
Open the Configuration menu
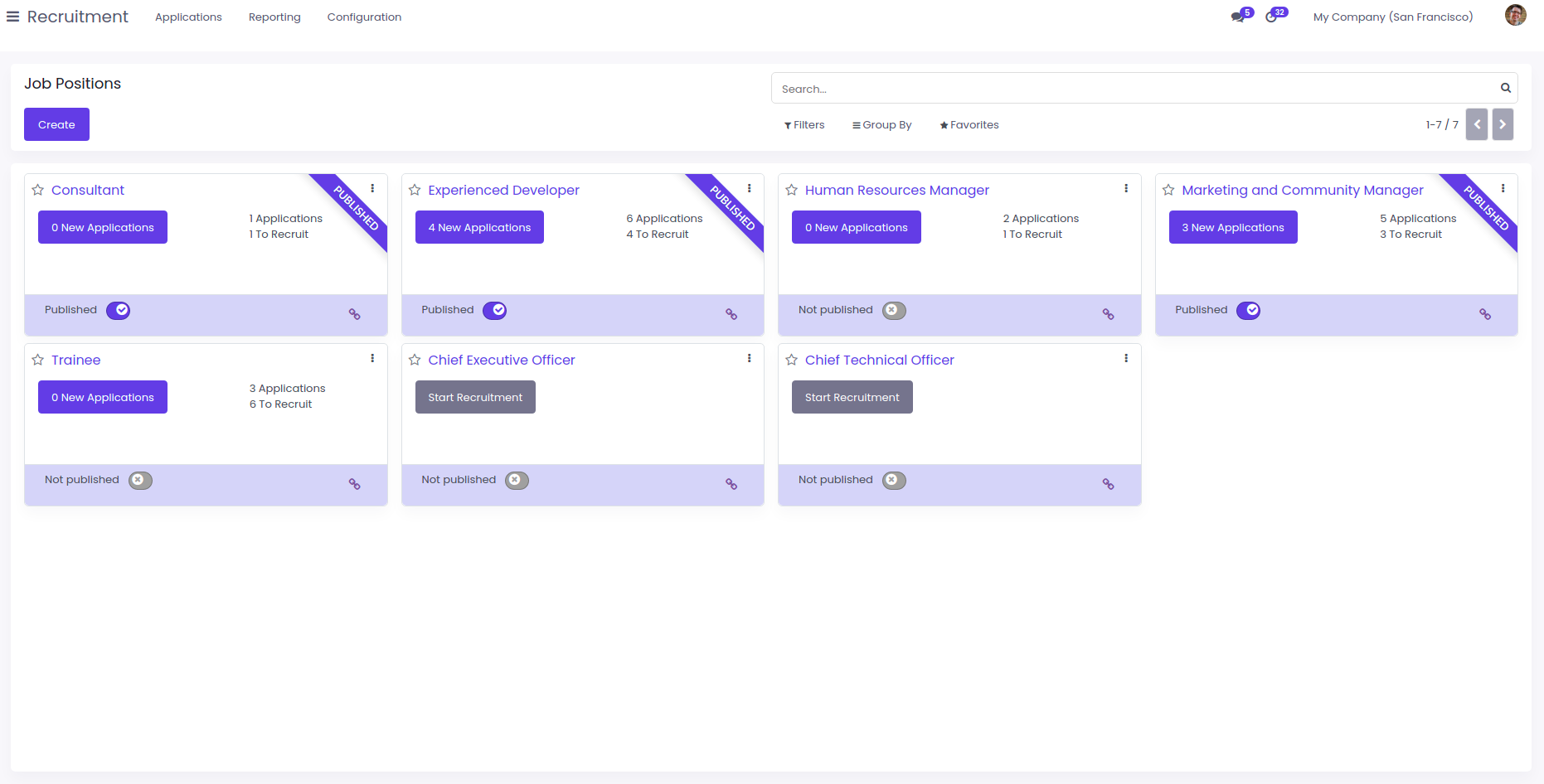click(x=364, y=17)
